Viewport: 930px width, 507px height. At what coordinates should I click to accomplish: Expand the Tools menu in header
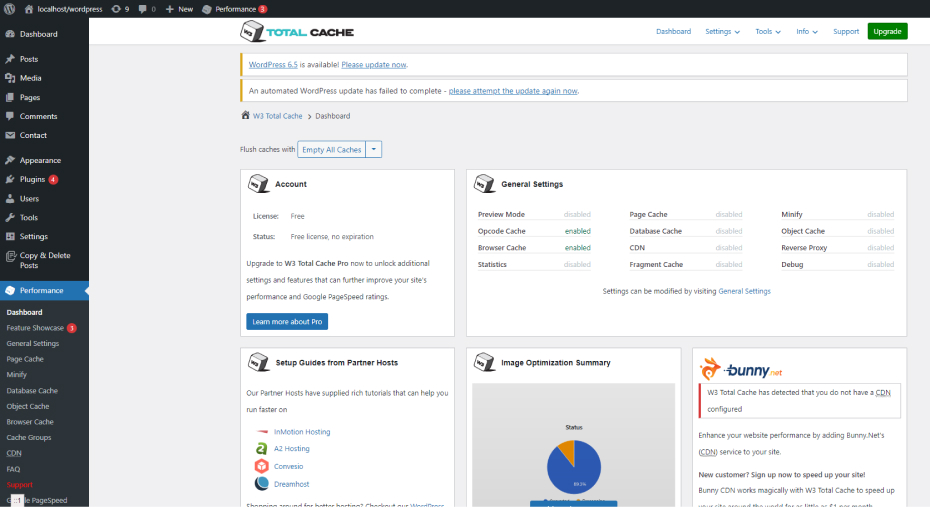(768, 31)
